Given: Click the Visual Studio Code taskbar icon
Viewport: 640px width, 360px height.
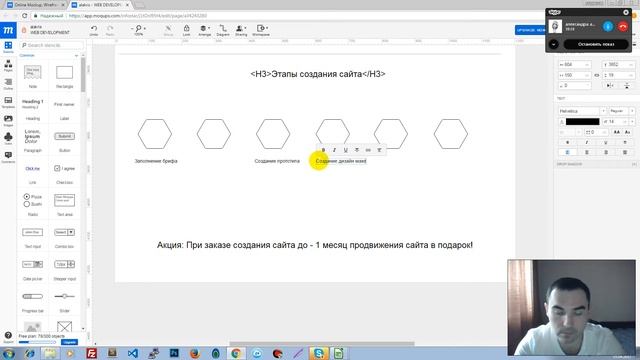Looking at the screenshot, I should [132, 353].
